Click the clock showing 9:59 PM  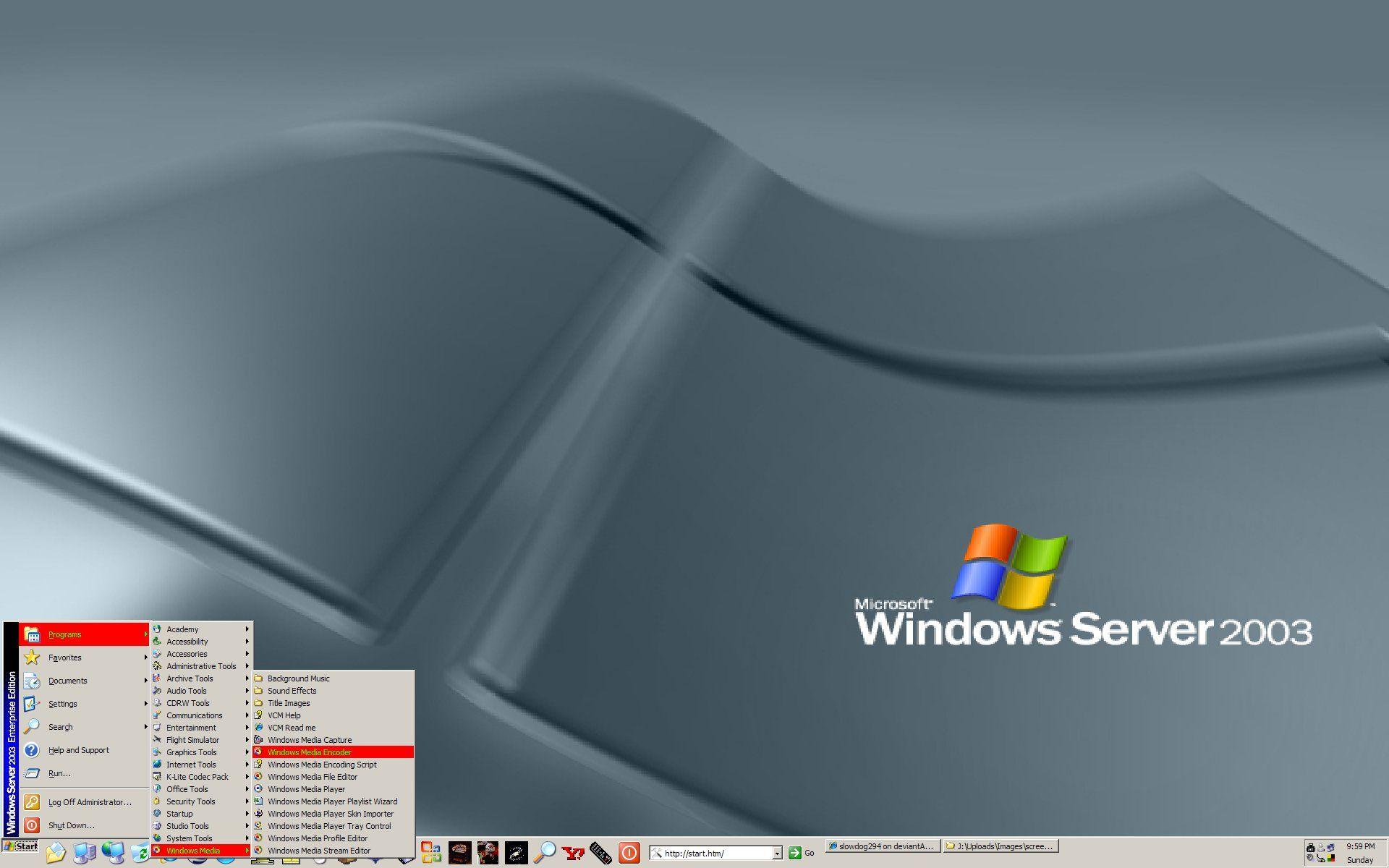[x=1359, y=846]
